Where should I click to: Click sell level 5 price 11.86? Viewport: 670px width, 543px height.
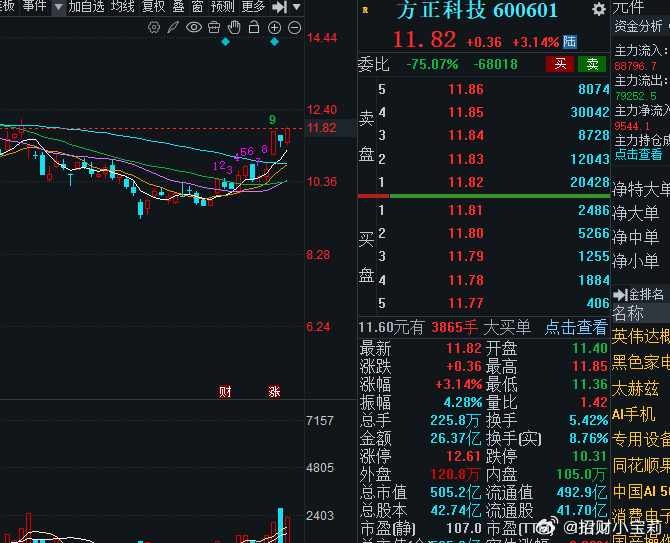[x=466, y=89]
